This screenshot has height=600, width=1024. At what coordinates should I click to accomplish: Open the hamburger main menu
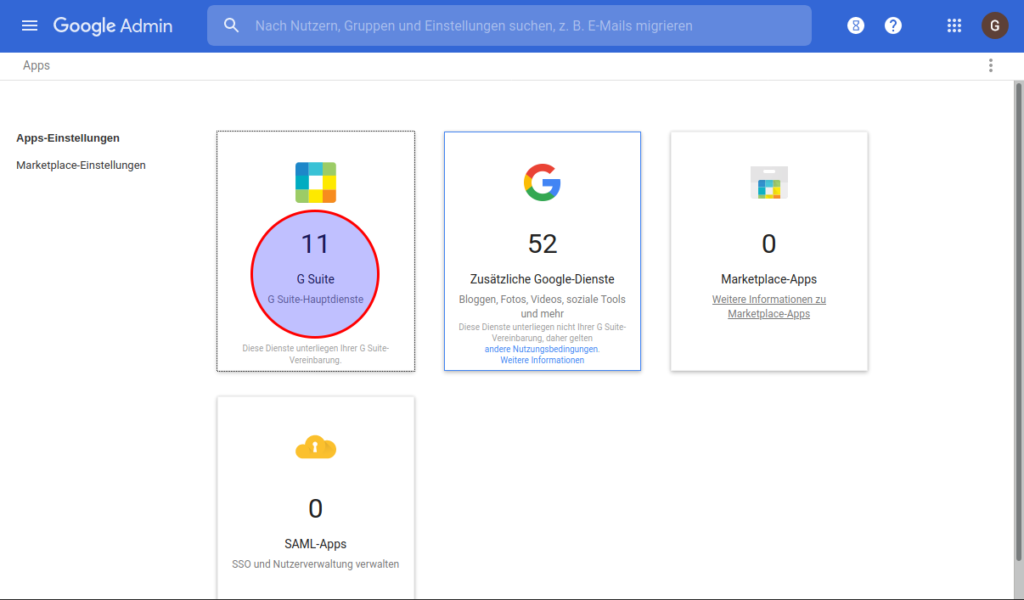click(29, 25)
